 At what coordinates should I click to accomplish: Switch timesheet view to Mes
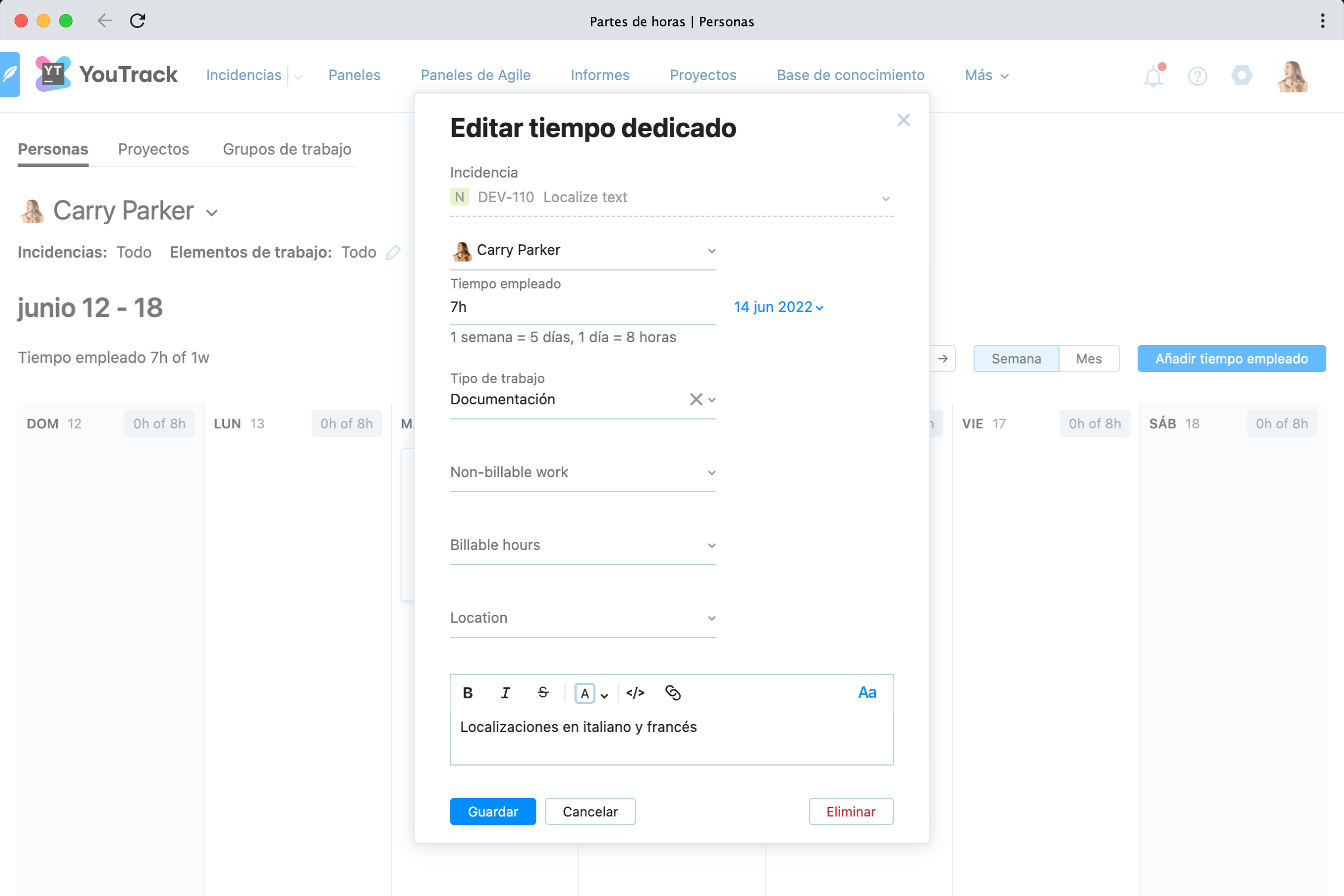tap(1089, 359)
